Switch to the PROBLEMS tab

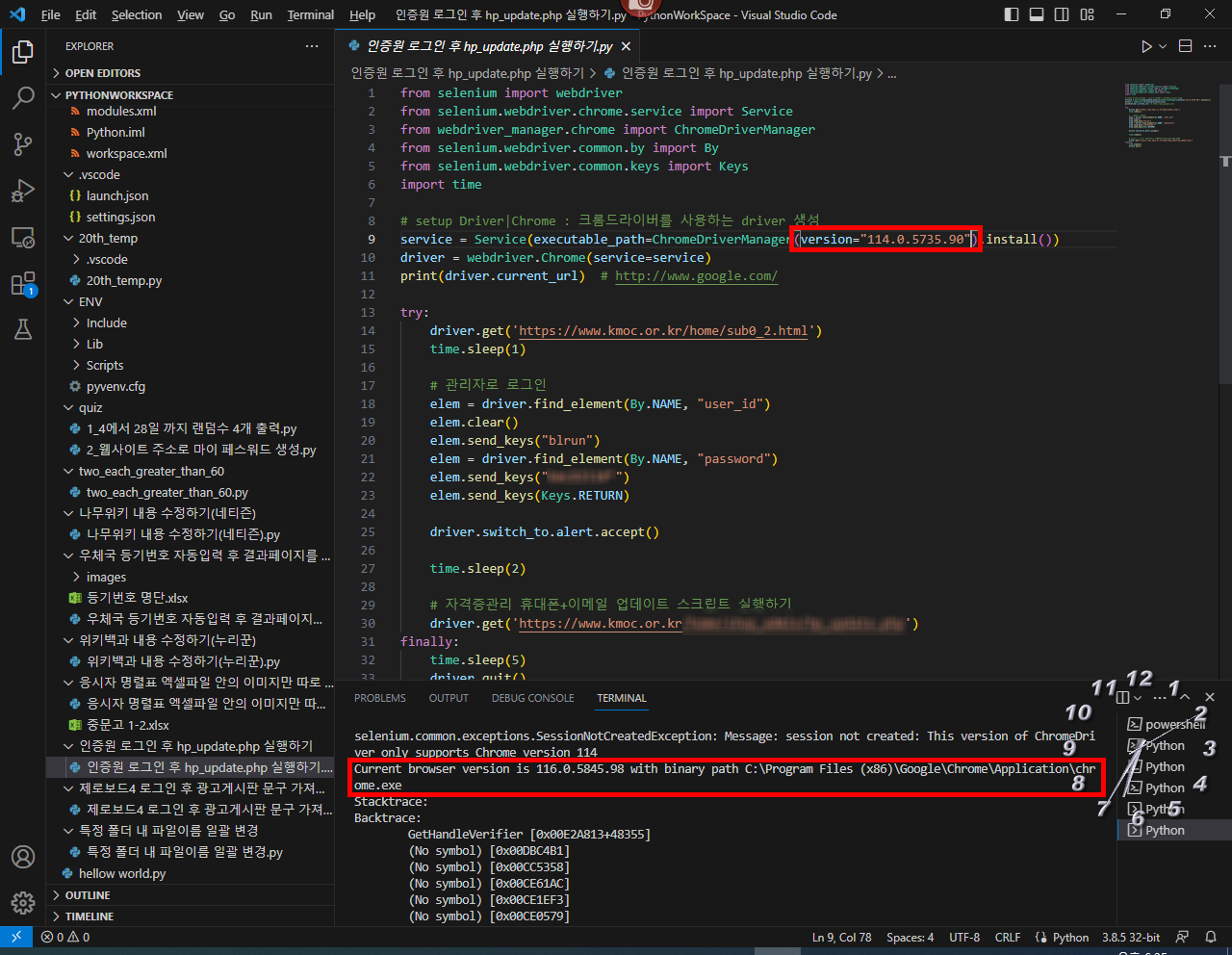[380, 698]
